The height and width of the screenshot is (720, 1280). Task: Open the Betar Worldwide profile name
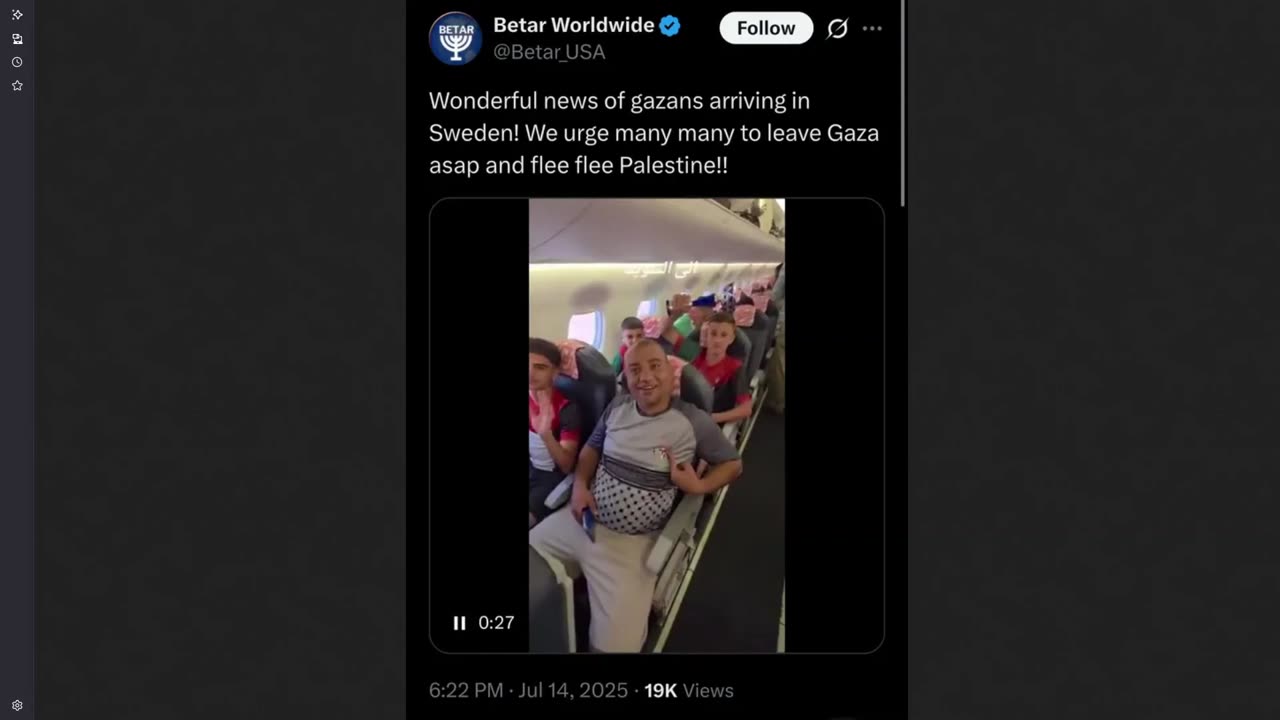[573, 25]
